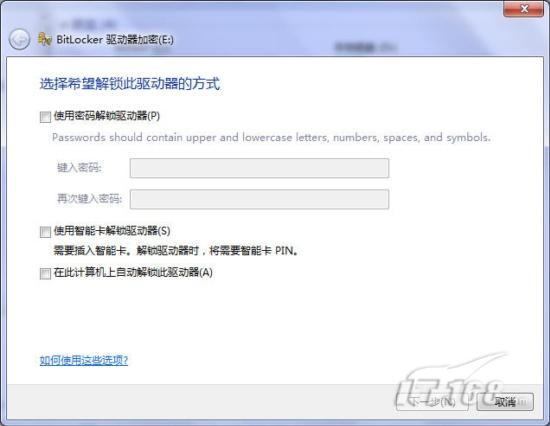Click the heading 选择希望解锁此驱动器的方式
550x426 pixels.
tap(130, 84)
